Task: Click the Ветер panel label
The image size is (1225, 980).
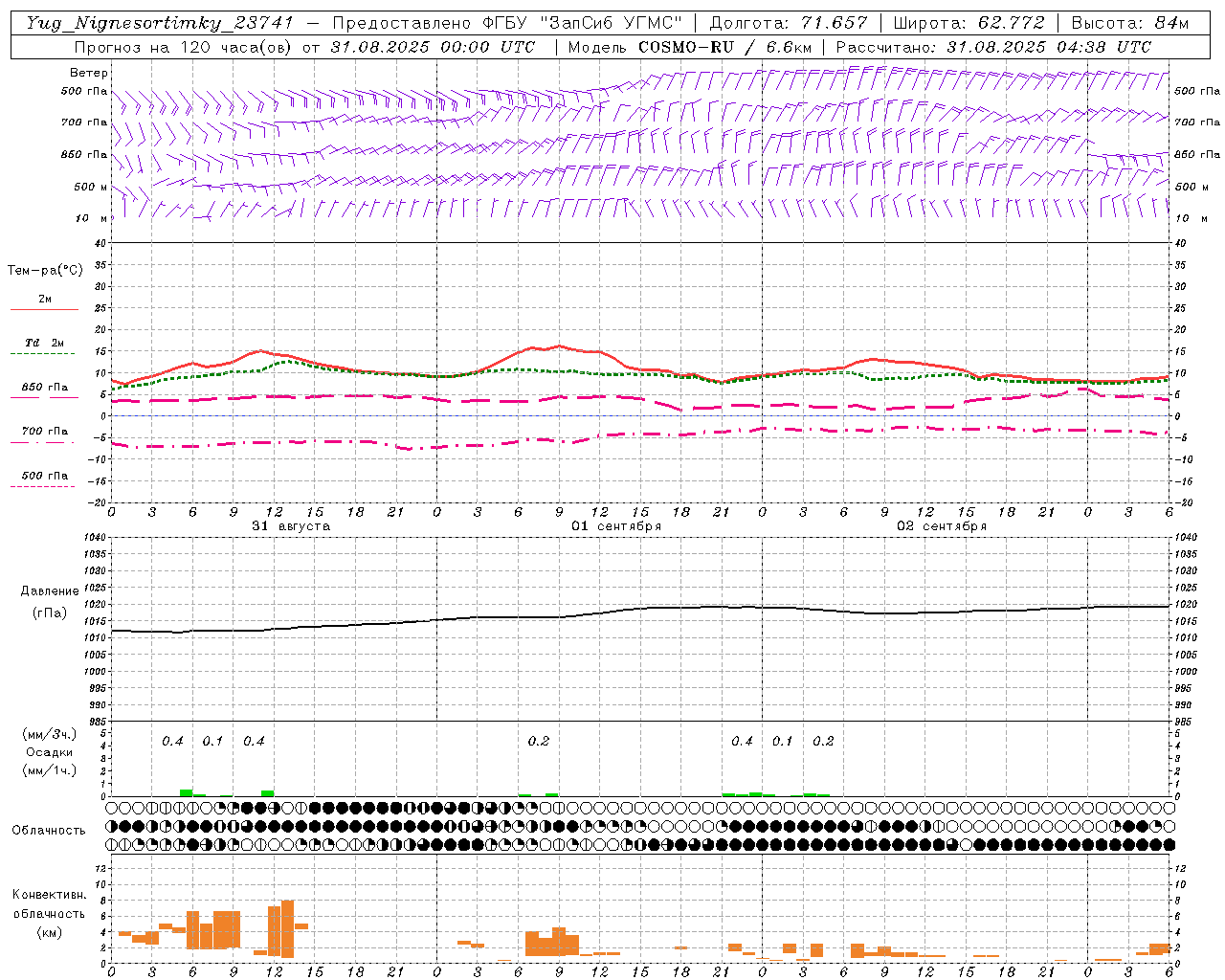Action: pyautogui.click(x=89, y=73)
